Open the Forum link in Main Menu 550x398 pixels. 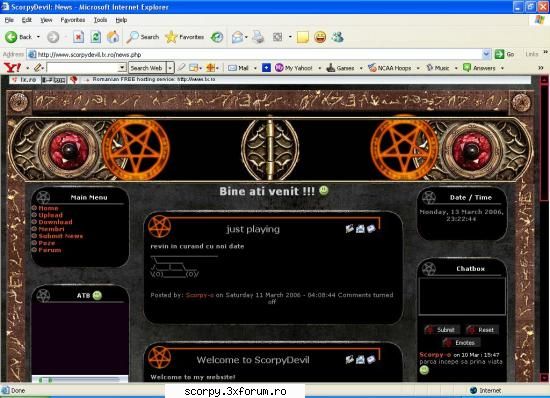(x=49, y=250)
